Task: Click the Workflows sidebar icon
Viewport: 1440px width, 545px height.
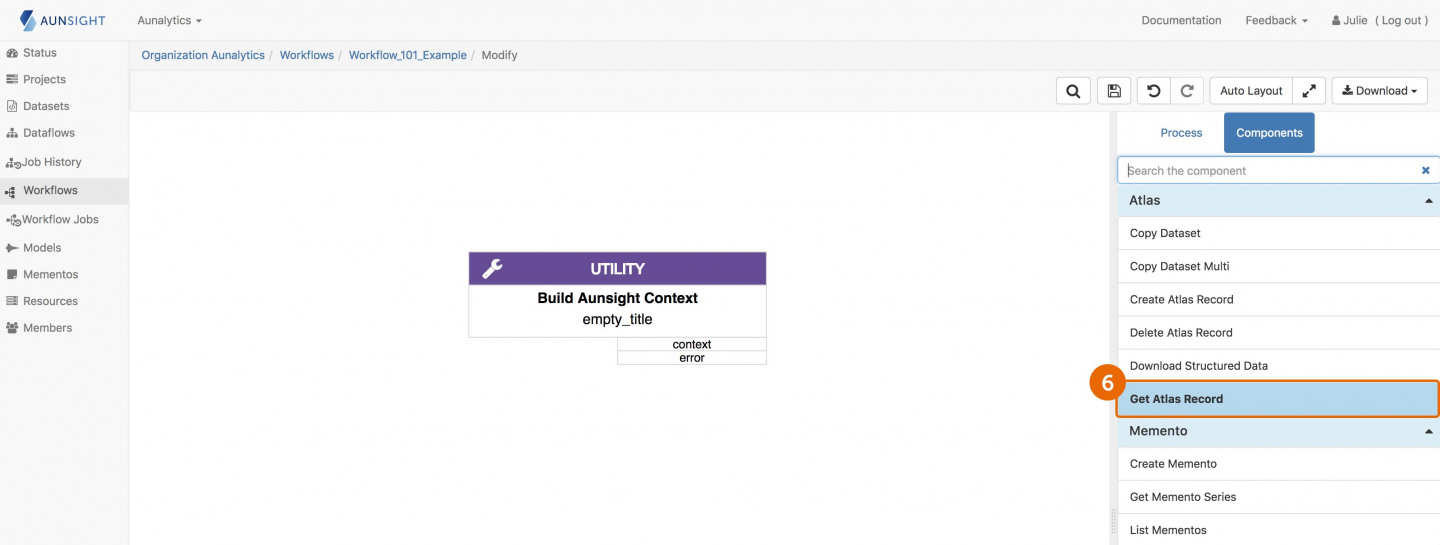Action: click(12, 191)
